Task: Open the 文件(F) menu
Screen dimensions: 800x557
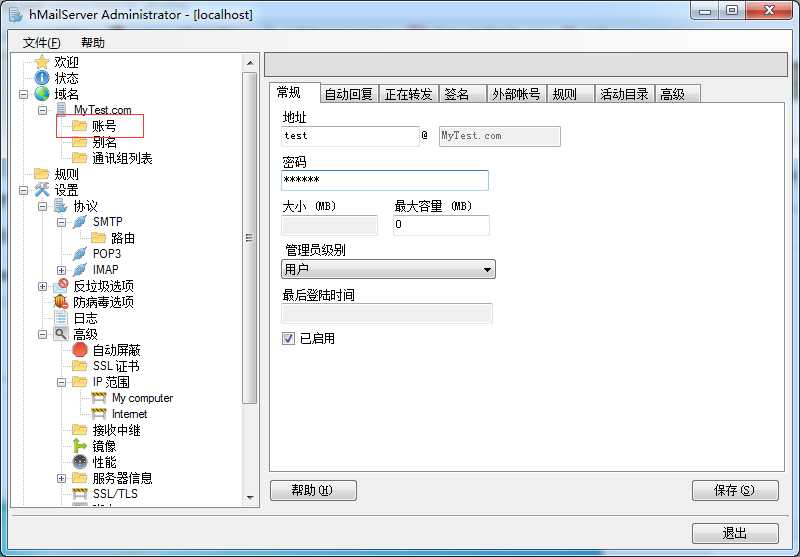Action: pyautogui.click(x=42, y=43)
